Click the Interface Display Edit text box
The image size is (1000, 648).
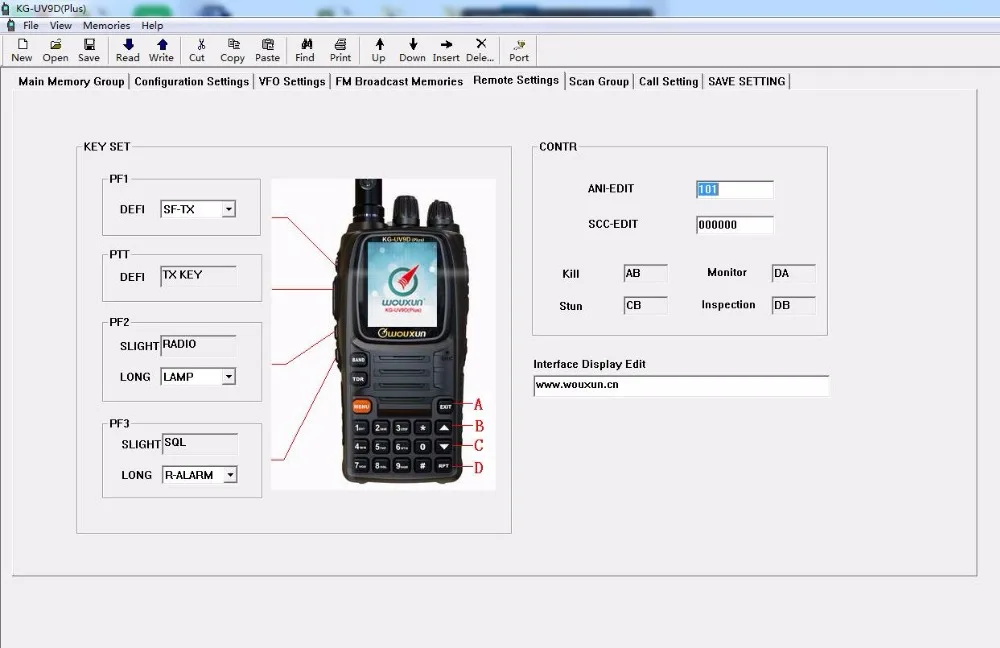681,385
